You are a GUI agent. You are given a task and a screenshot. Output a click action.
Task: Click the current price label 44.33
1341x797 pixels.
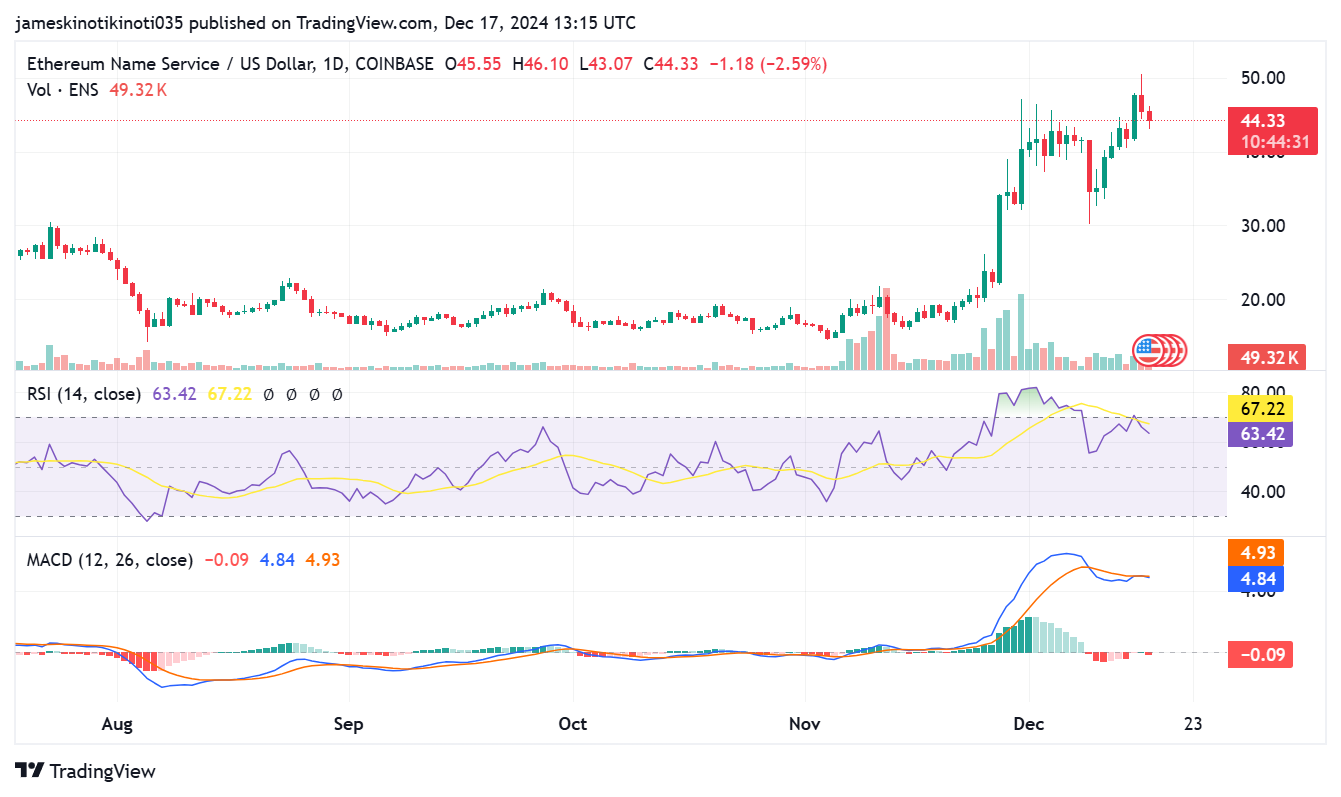(1262, 120)
